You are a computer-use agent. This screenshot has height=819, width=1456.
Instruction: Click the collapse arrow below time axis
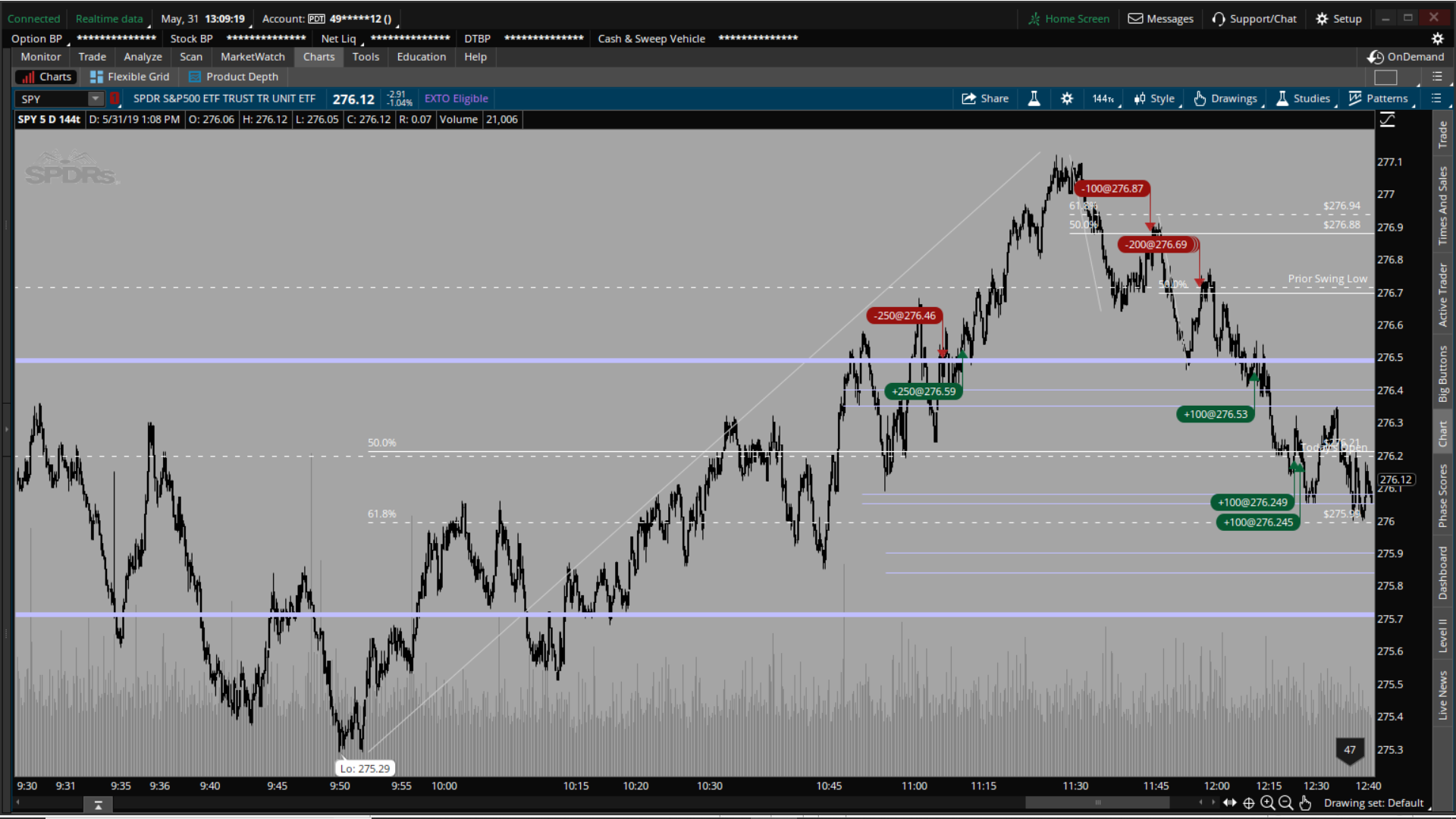click(98, 805)
